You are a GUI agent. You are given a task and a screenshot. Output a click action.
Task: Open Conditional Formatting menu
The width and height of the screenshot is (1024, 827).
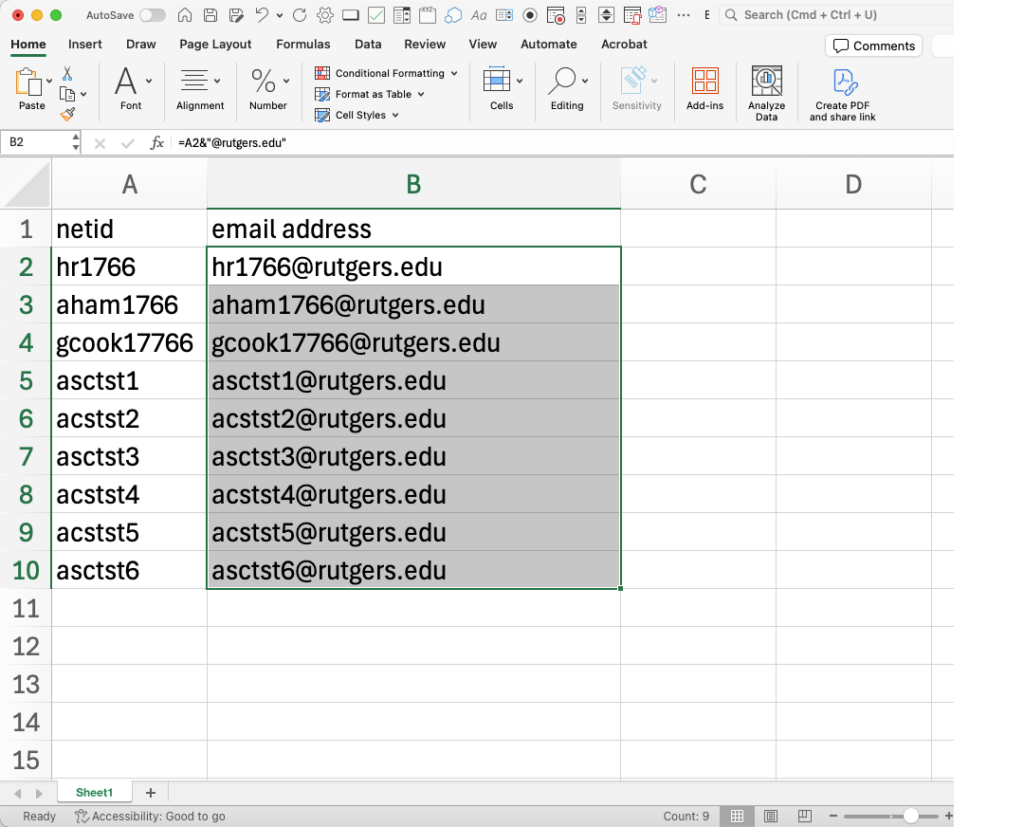click(x=386, y=73)
